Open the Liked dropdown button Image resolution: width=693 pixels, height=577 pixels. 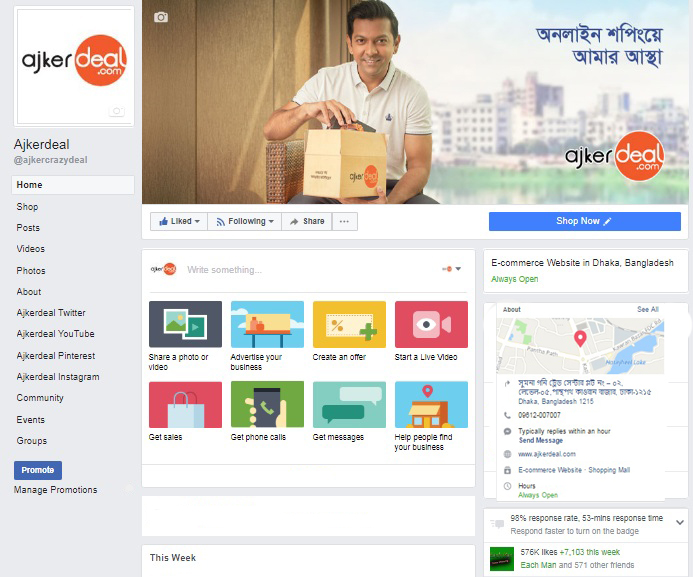[179, 221]
